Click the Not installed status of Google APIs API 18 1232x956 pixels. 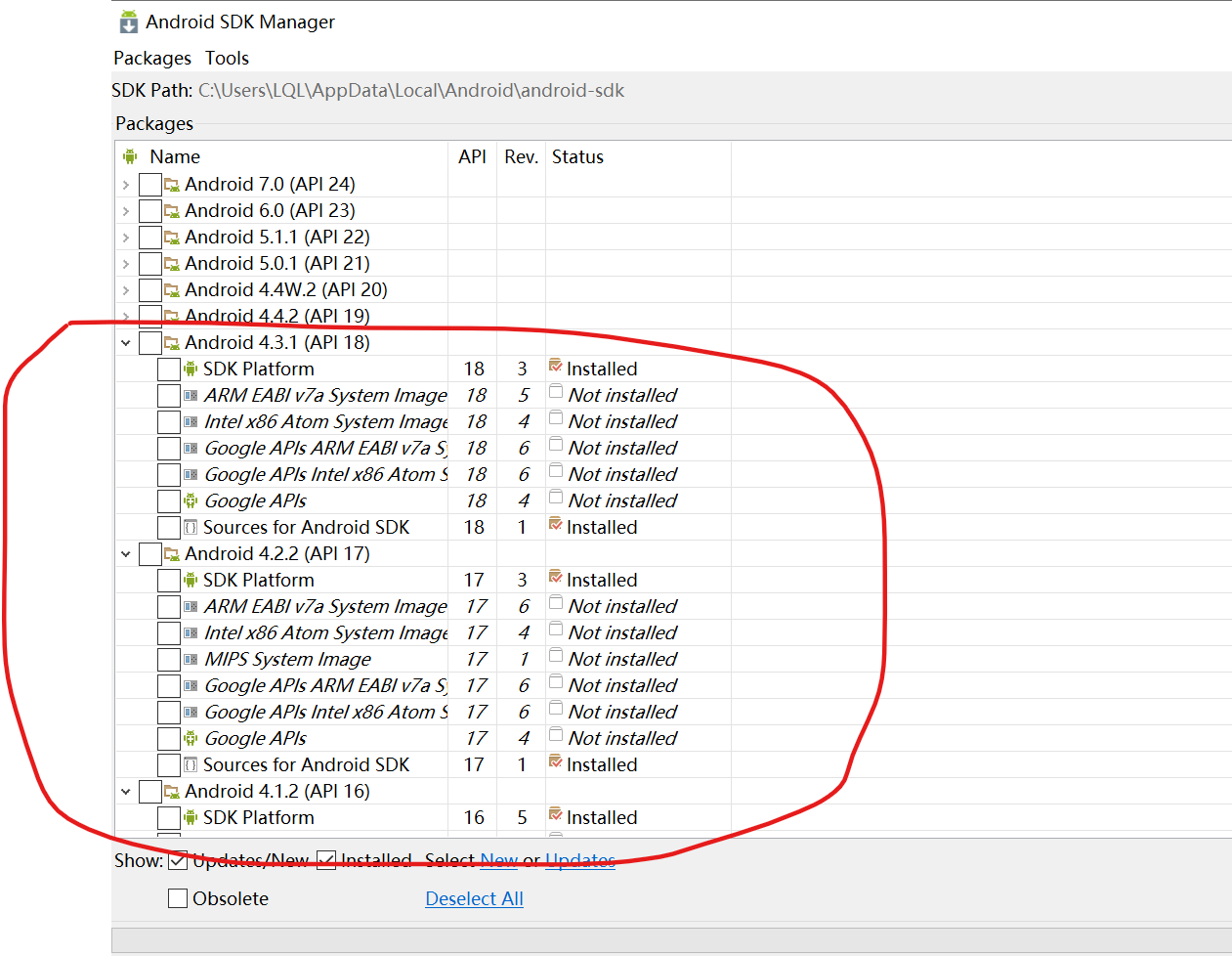pyautogui.click(x=622, y=500)
